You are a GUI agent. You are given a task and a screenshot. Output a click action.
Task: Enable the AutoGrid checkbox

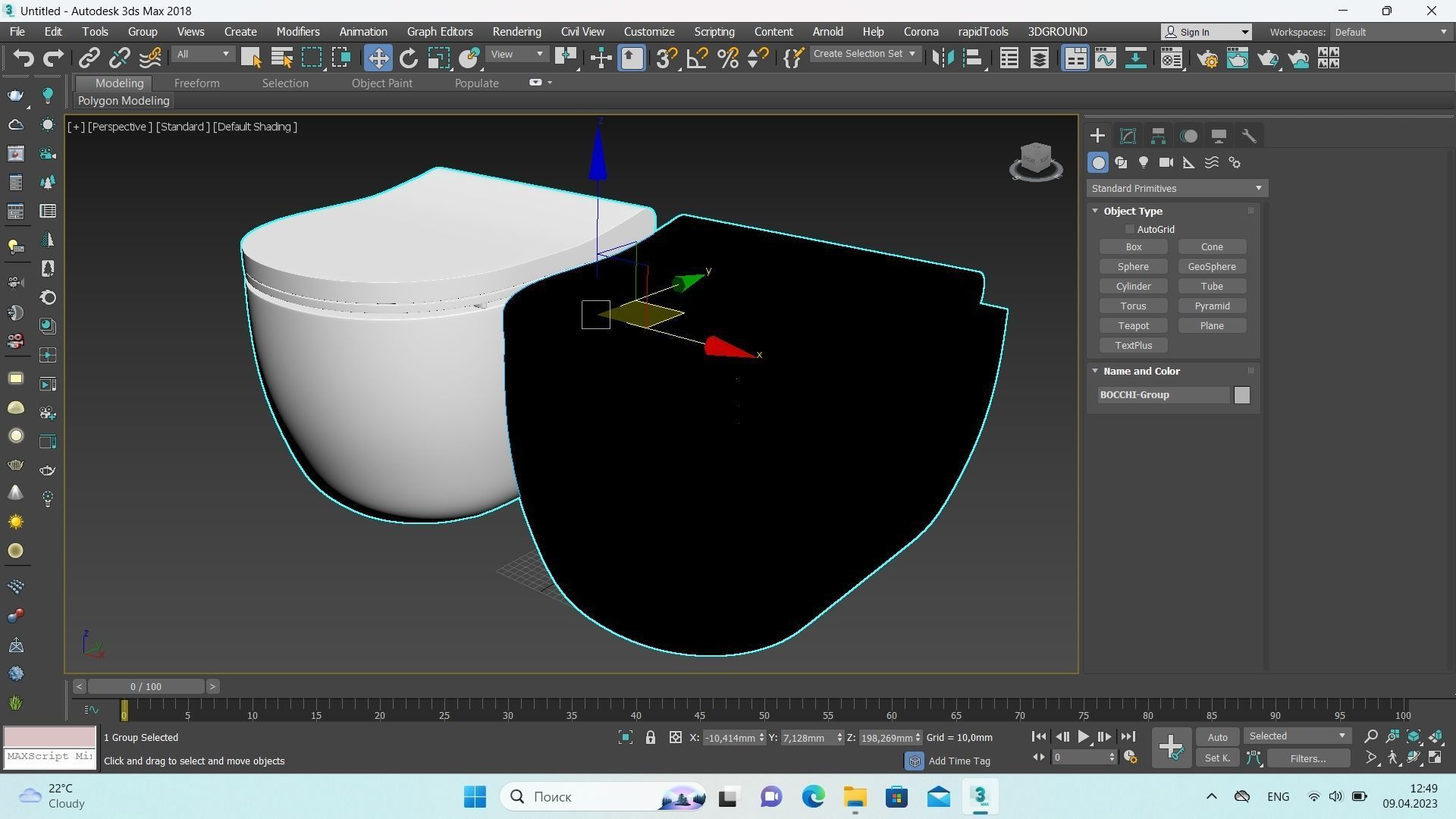[1130, 229]
